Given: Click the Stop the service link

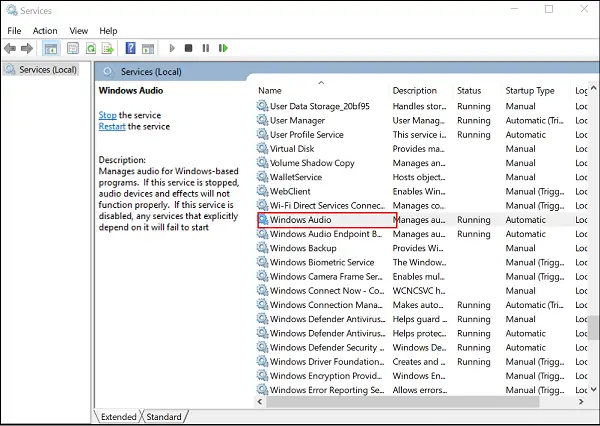Looking at the screenshot, I should coord(107,115).
